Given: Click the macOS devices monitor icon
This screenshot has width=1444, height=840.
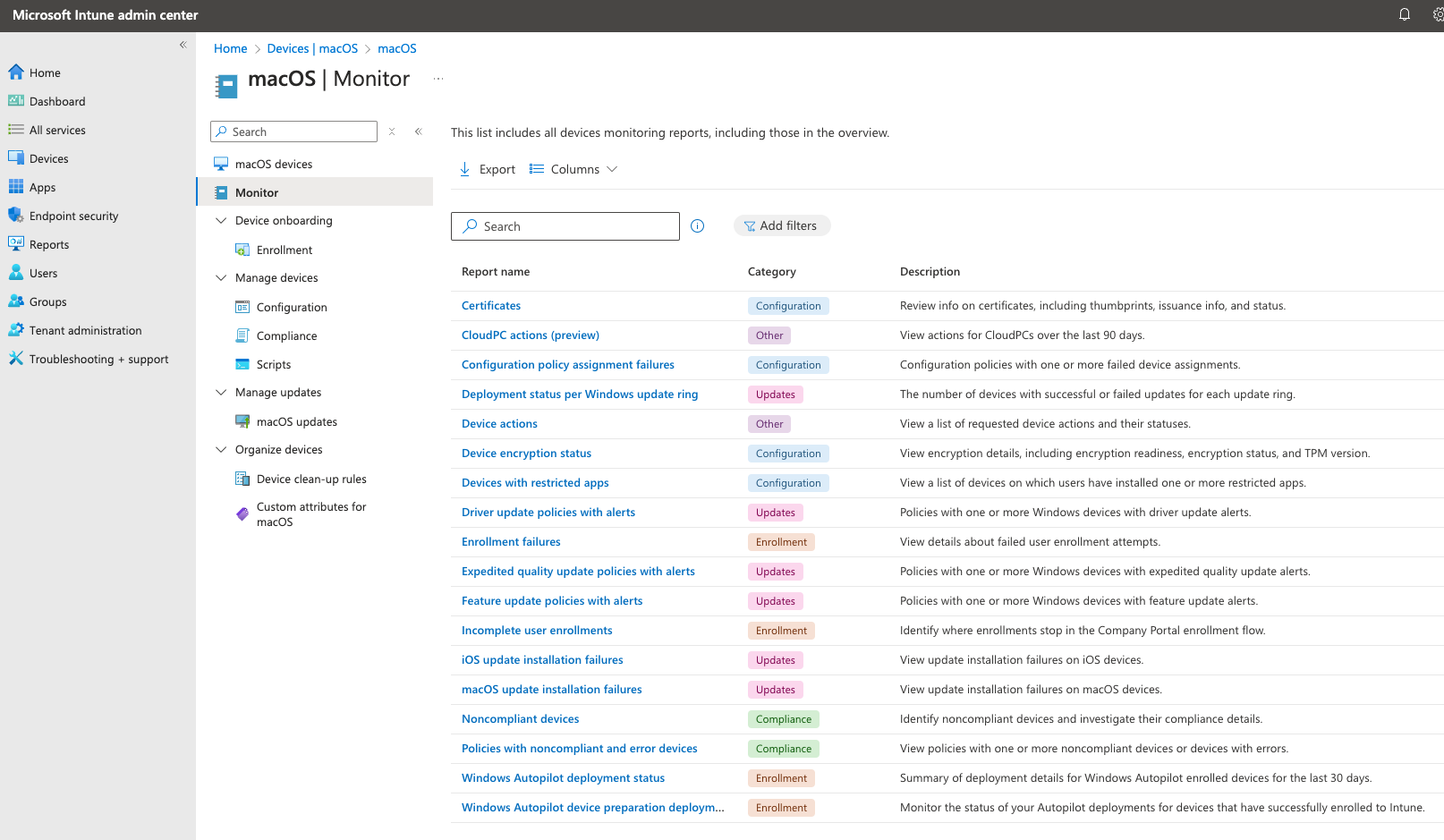Looking at the screenshot, I should 221,164.
